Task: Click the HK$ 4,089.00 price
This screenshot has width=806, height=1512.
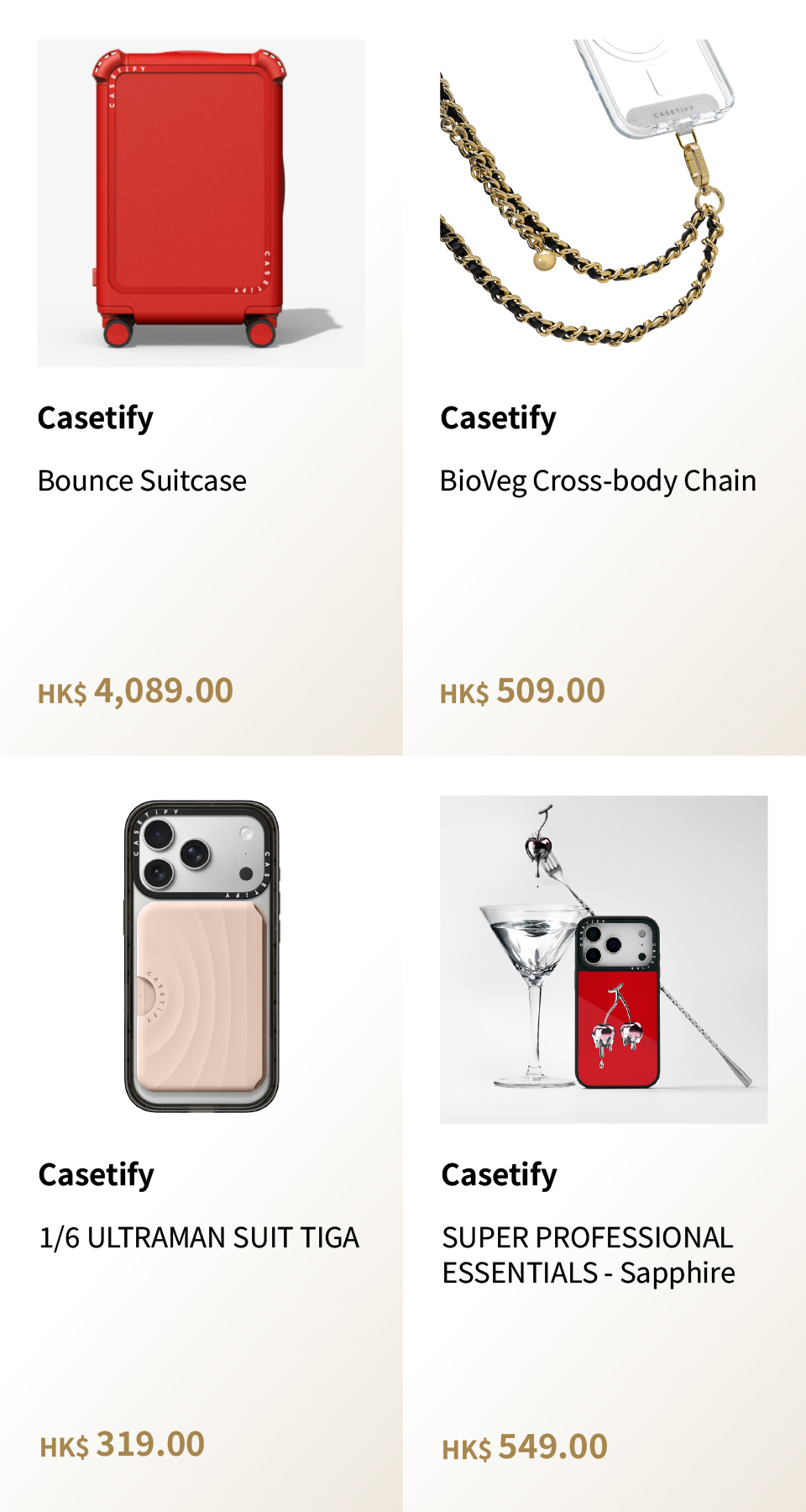Action: pos(136,691)
